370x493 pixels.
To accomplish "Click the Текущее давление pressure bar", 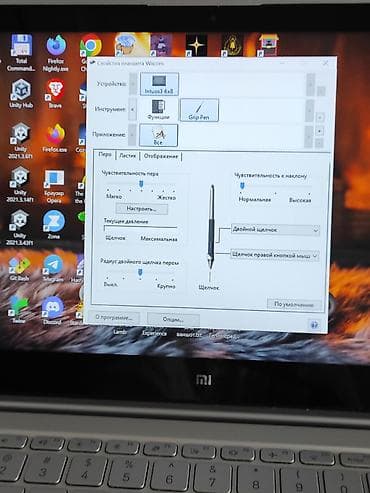I will click(x=140, y=228).
